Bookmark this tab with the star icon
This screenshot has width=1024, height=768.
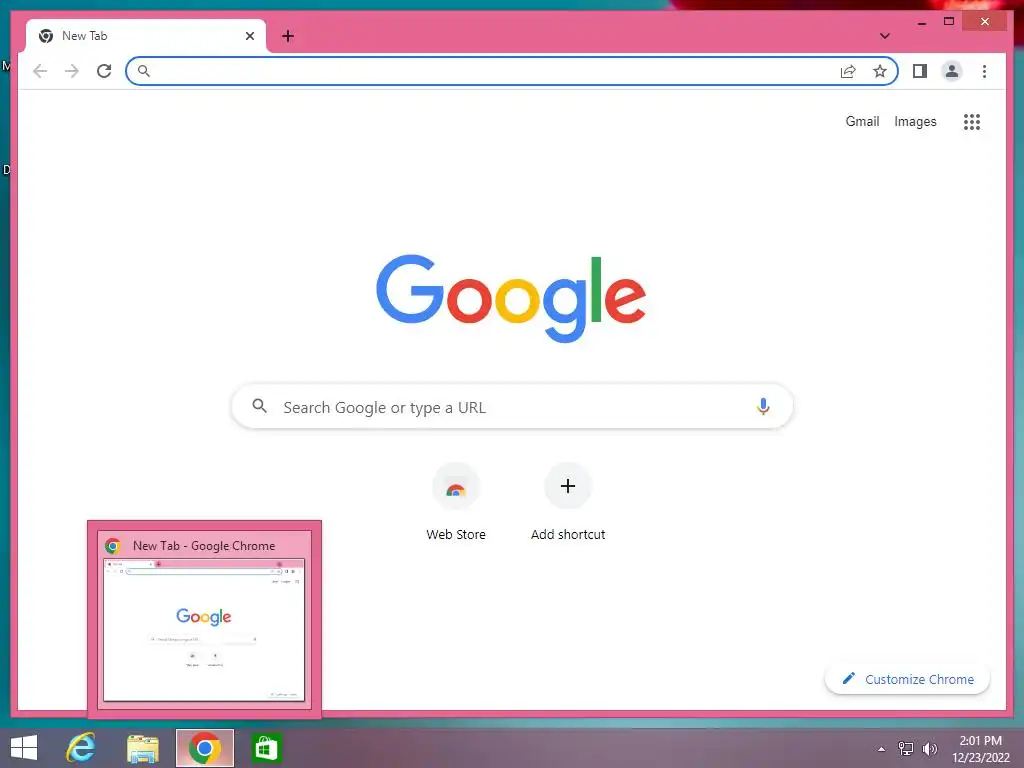(880, 71)
